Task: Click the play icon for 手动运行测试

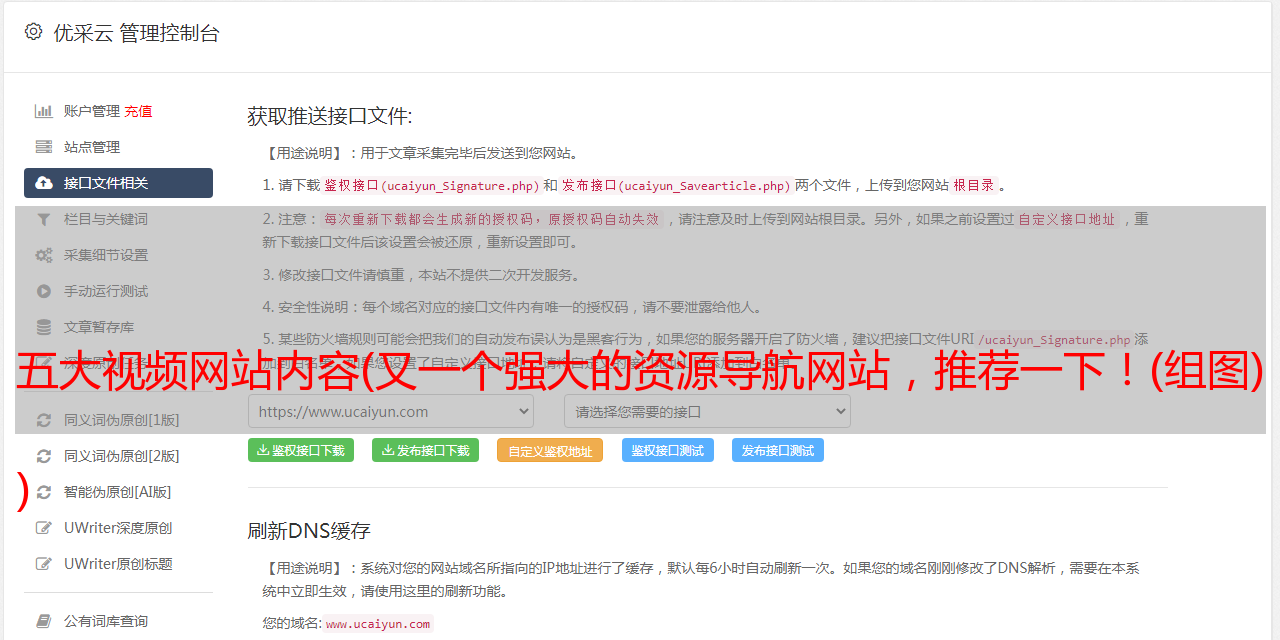Action: pos(44,291)
